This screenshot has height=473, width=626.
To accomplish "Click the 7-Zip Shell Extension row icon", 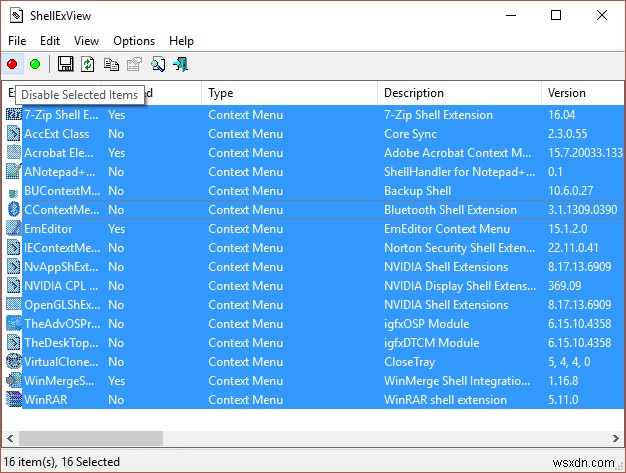I will tap(14, 115).
